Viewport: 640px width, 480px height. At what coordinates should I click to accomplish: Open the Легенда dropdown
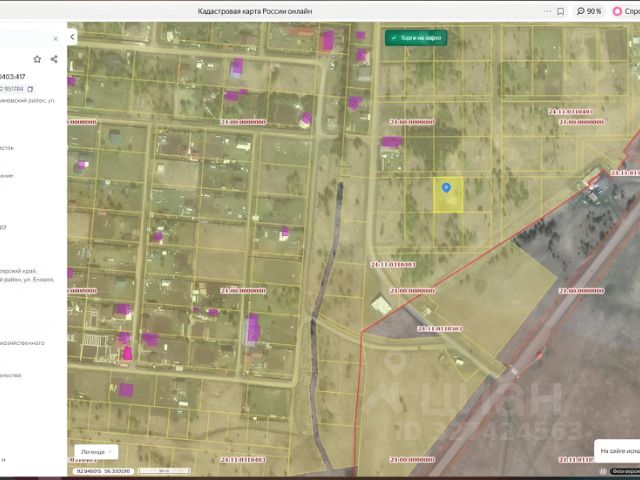click(96, 452)
